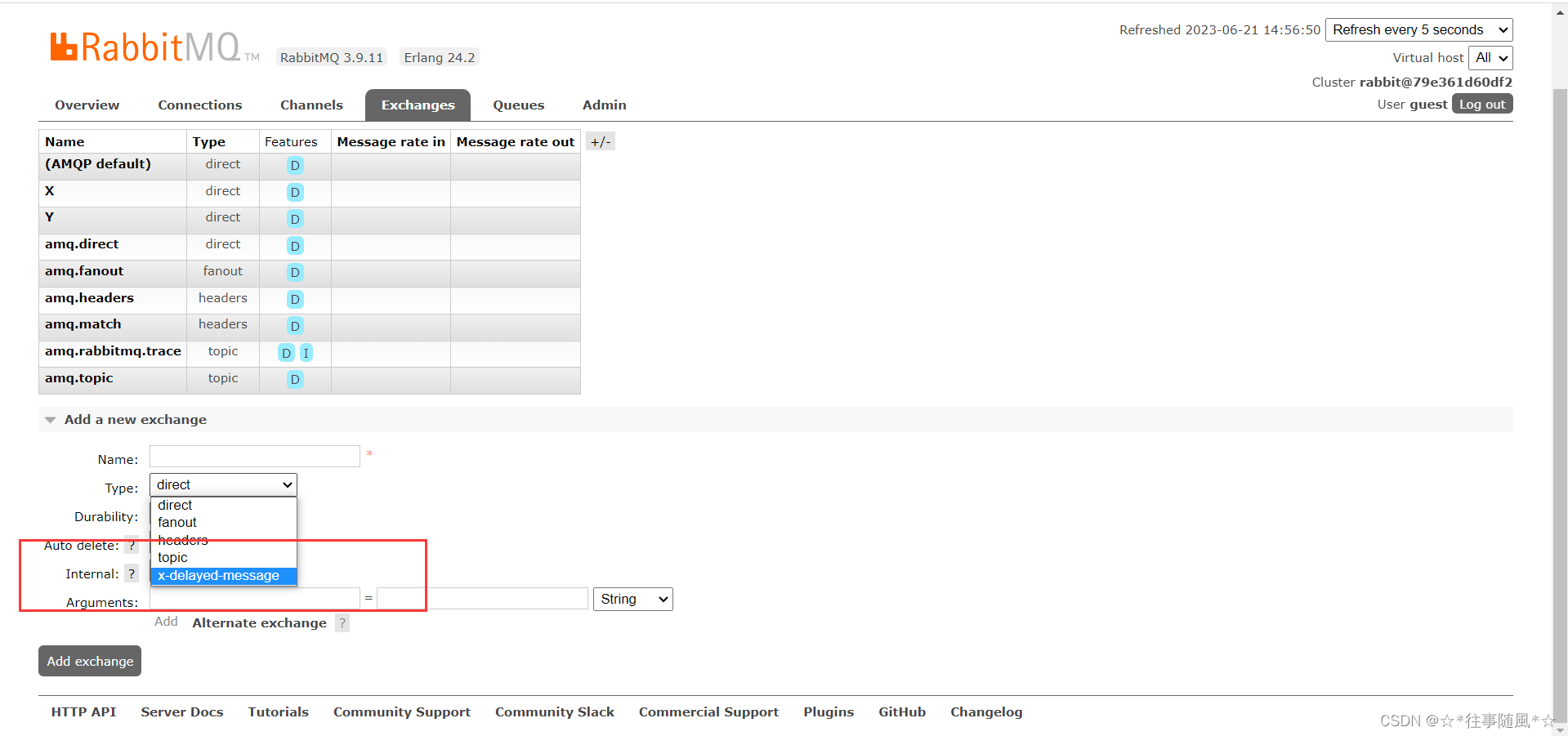Toggle table columns with the +/- button
Image resolution: width=1568 pixels, height=736 pixels.
(601, 141)
